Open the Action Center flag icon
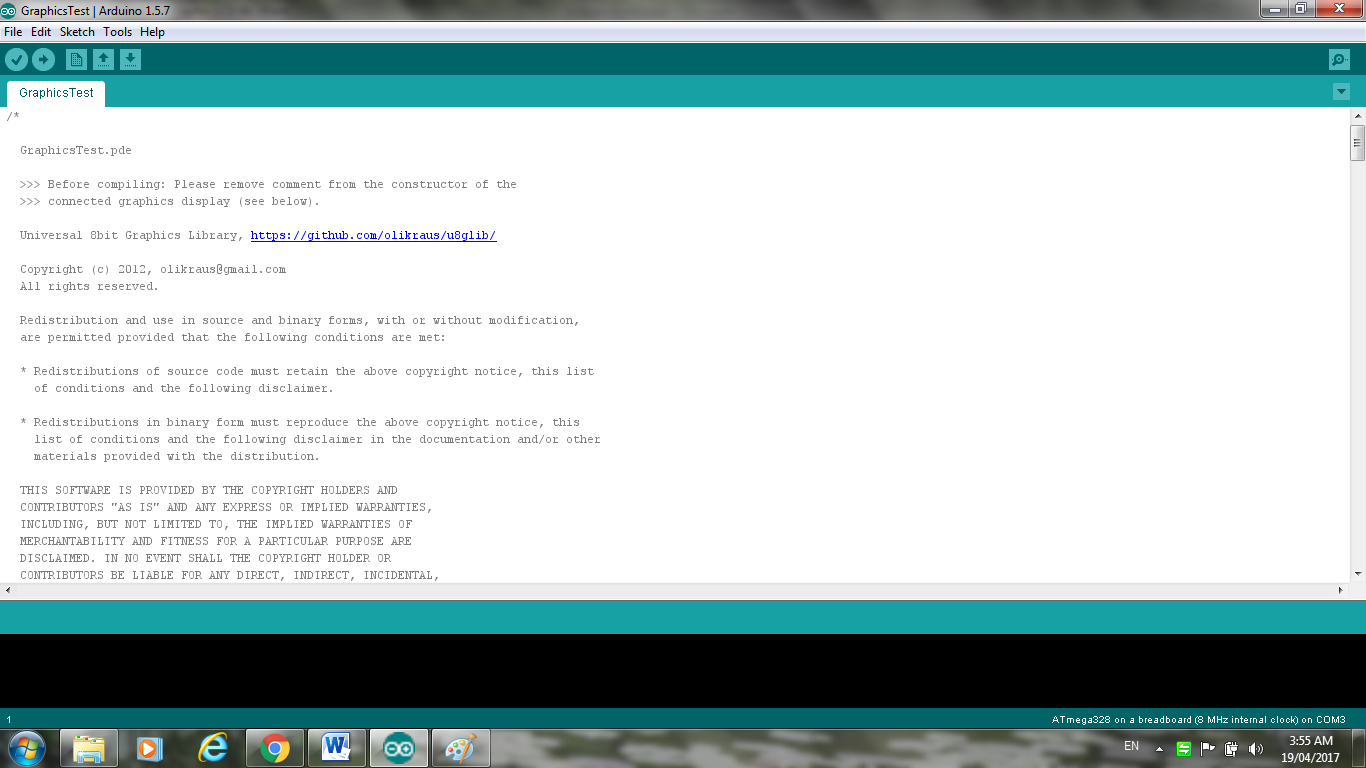The height and width of the screenshot is (768, 1366). 1208,748
